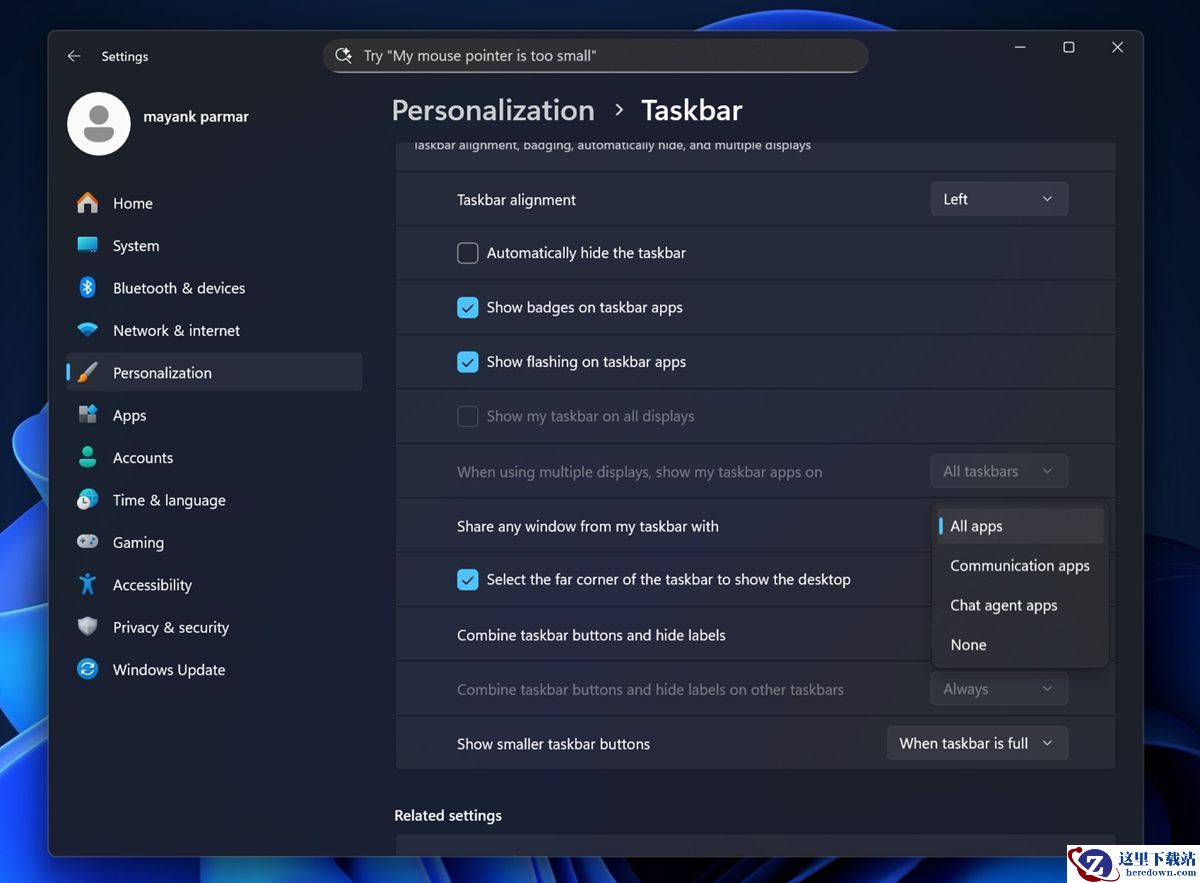This screenshot has width=1200, height=883.
Task: Open Home via its house icon
Action: pos(88,203)
